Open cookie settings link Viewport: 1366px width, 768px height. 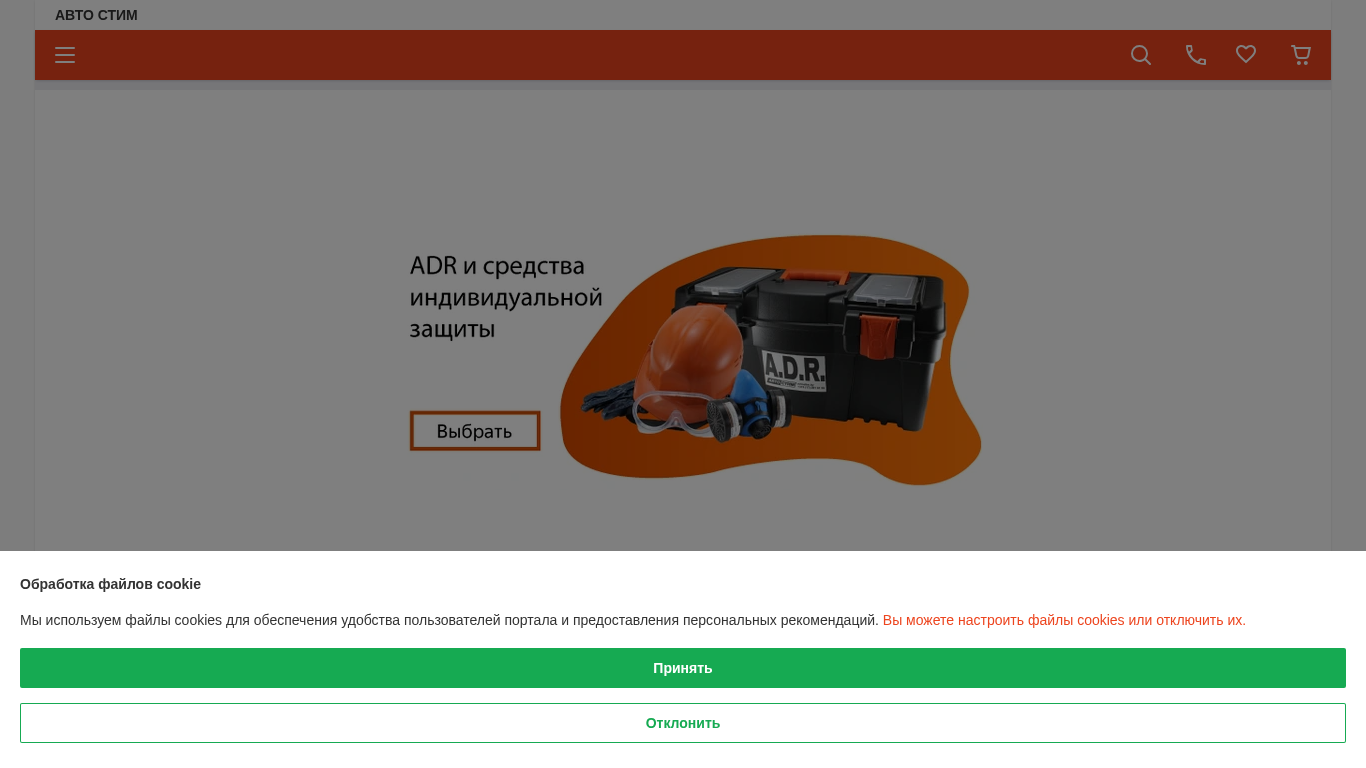point(1064,620)
